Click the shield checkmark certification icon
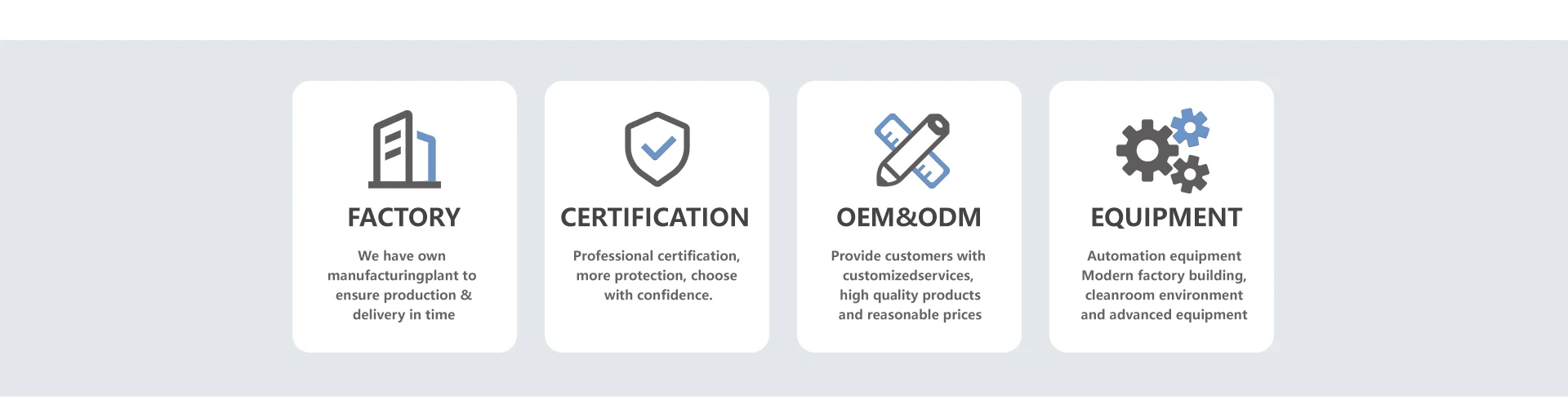1568x404 pixels. pos(657,149)
